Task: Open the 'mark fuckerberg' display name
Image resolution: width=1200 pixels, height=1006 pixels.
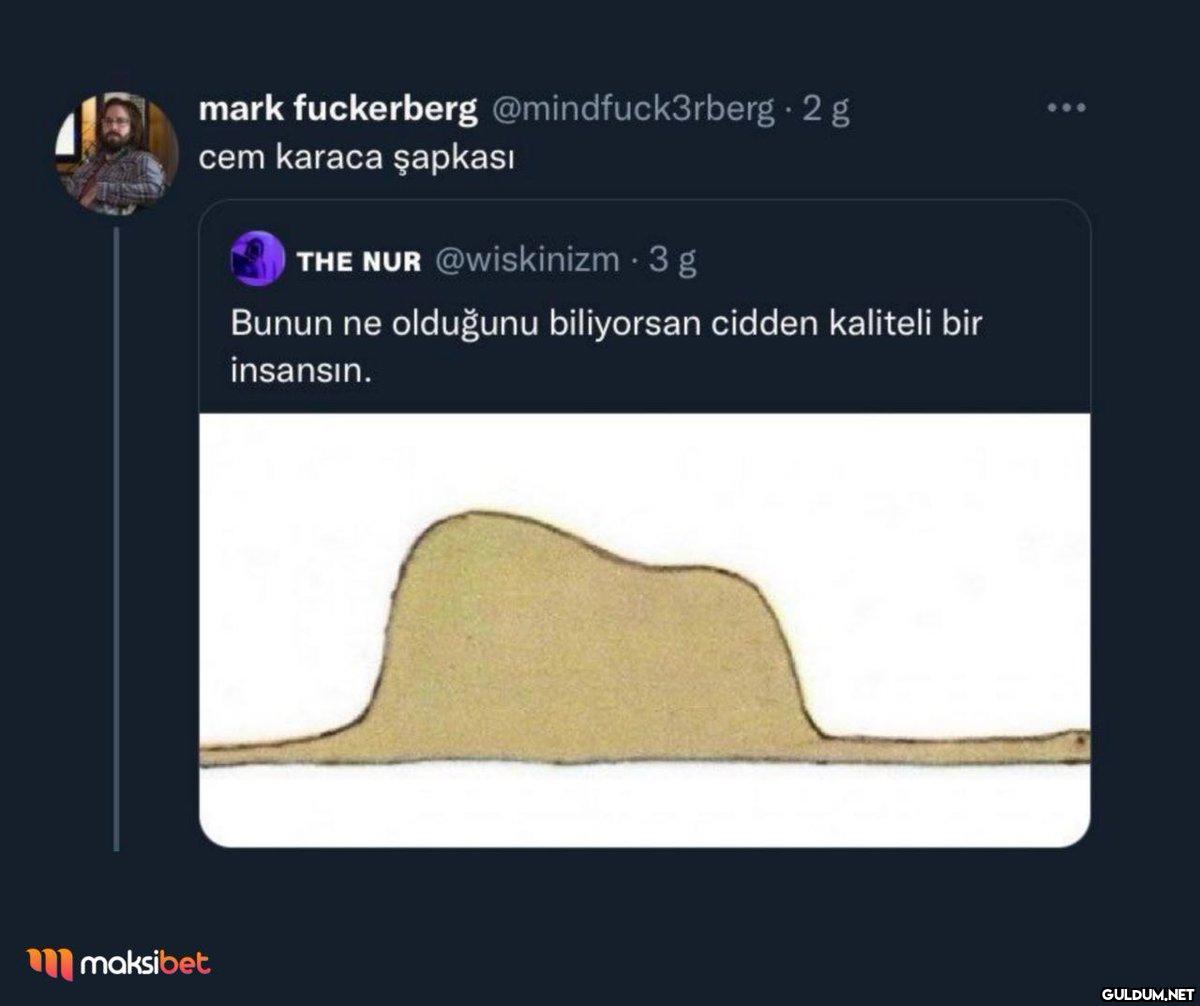Action: tap(338, 110)
